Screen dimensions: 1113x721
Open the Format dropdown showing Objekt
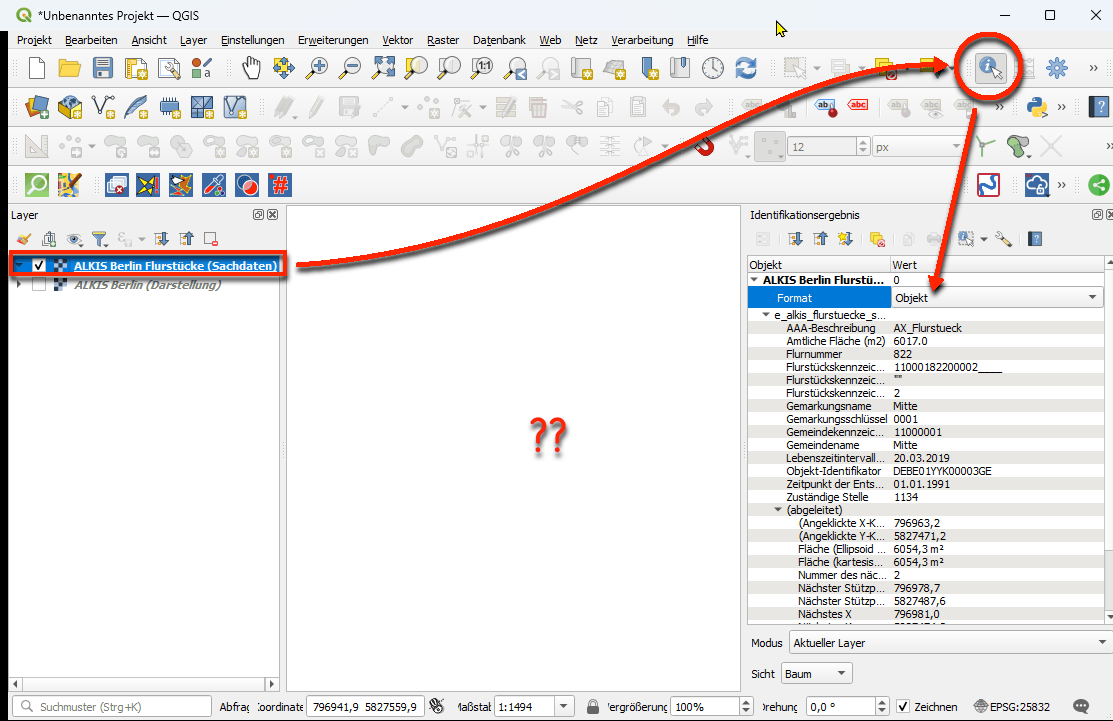pos(997,298)
